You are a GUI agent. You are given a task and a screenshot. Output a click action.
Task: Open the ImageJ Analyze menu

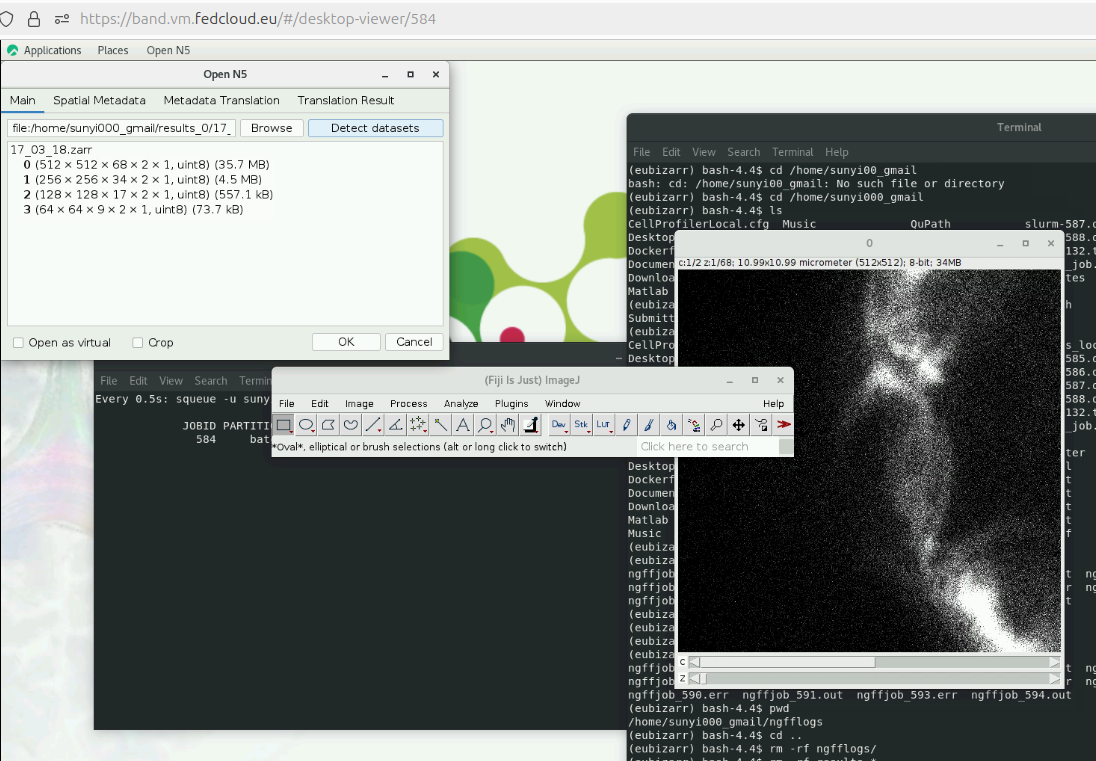coord(461,403)
